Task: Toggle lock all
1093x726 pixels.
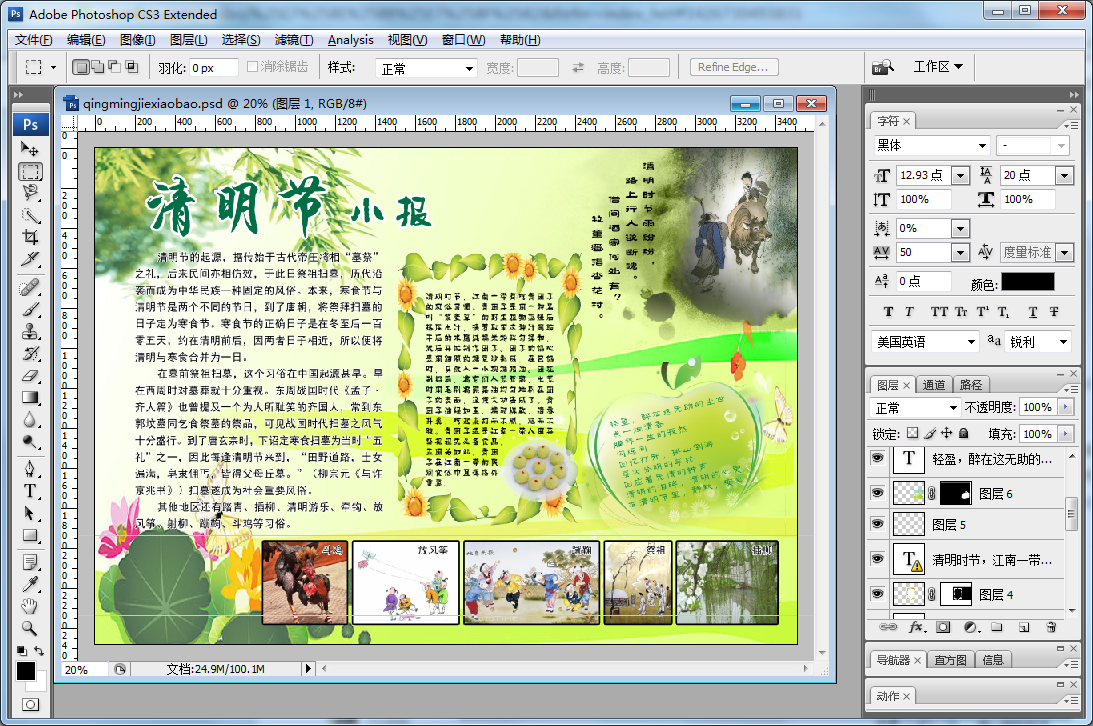Action: click(x=963, y=433)
